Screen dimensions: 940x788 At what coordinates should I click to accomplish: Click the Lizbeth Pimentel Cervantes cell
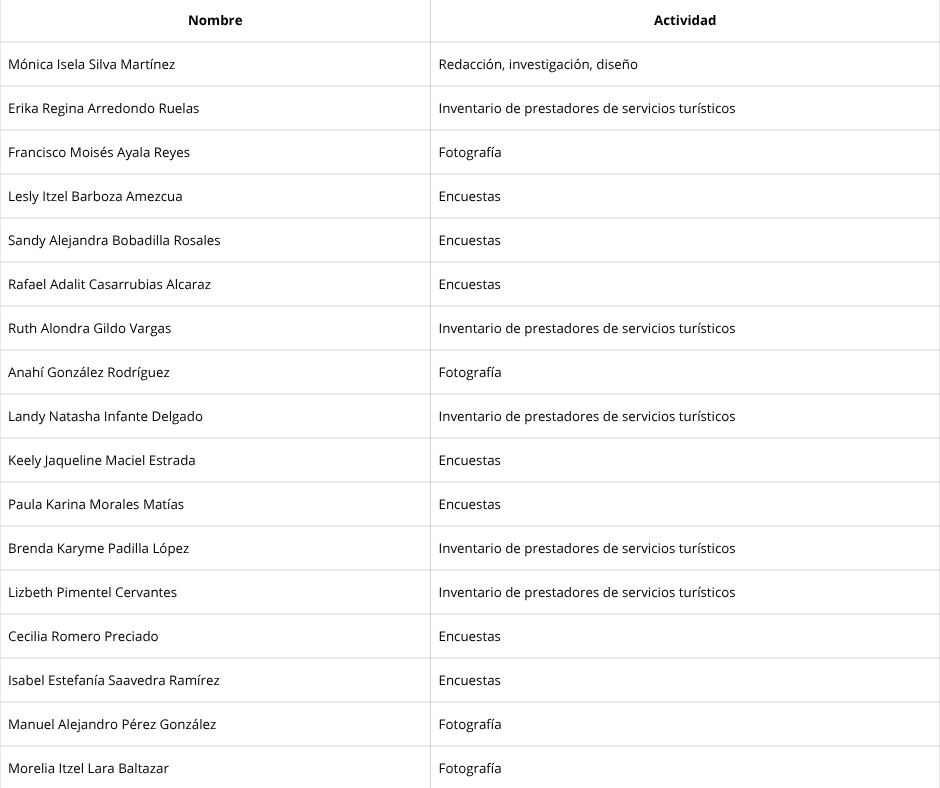point(92,592)
